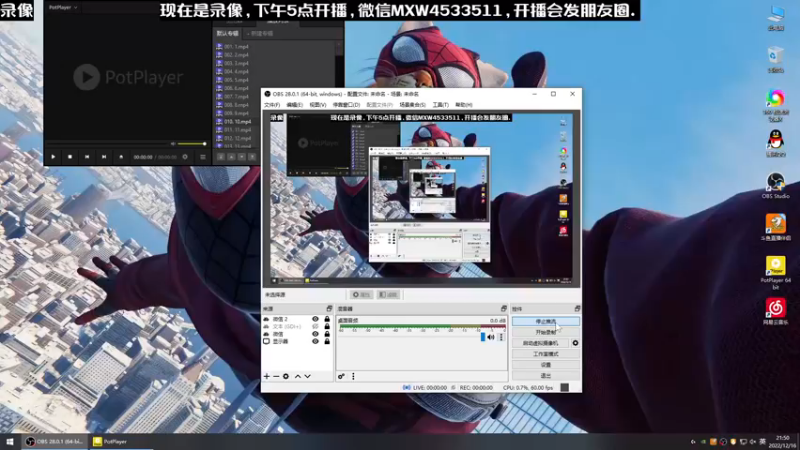The width and height of the screenshot is (800, 450).
Task: Open the OBS File menu (文件)
Action: (x=272, y=105)
